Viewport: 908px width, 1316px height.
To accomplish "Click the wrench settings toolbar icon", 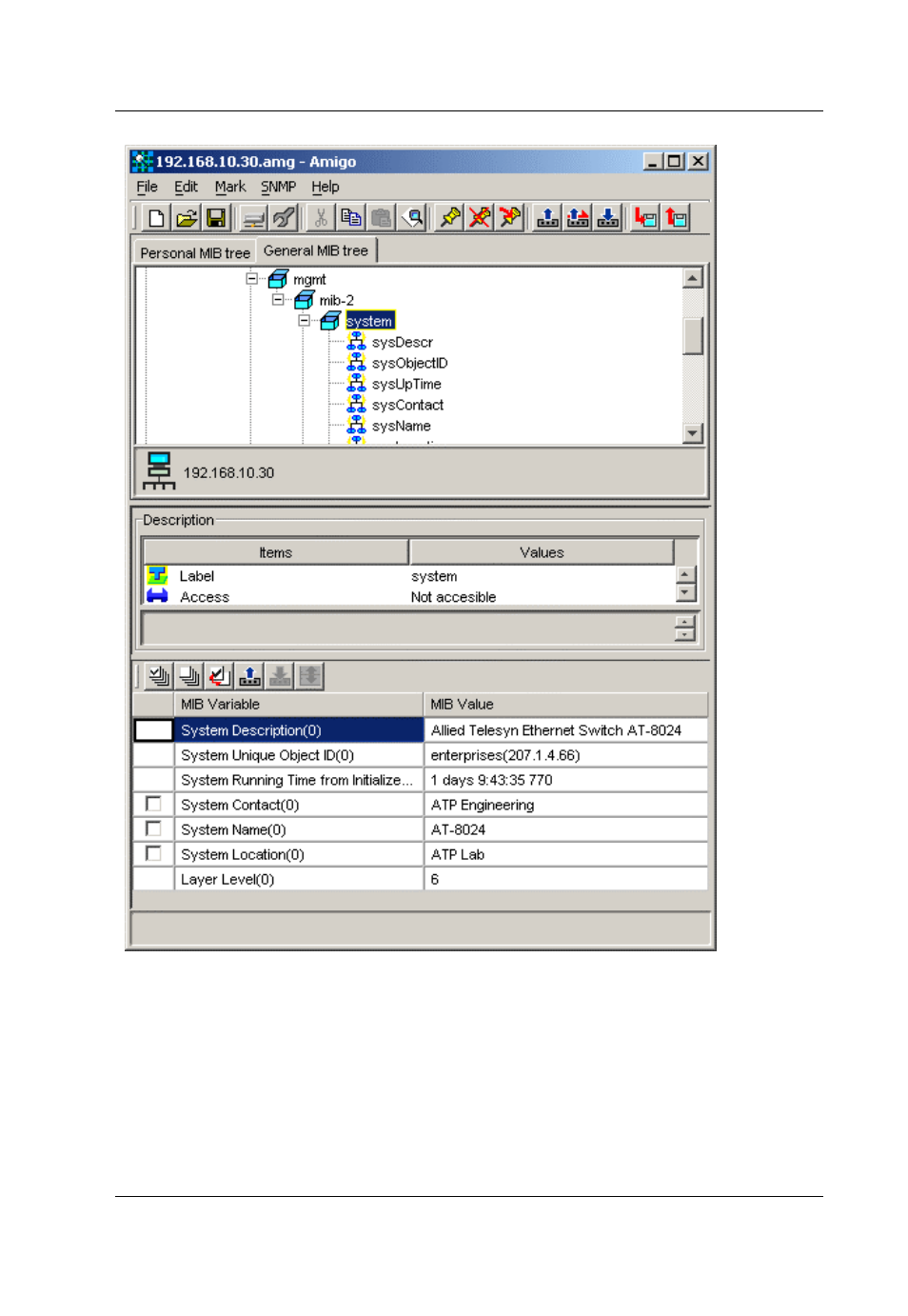I will point(284,218).
